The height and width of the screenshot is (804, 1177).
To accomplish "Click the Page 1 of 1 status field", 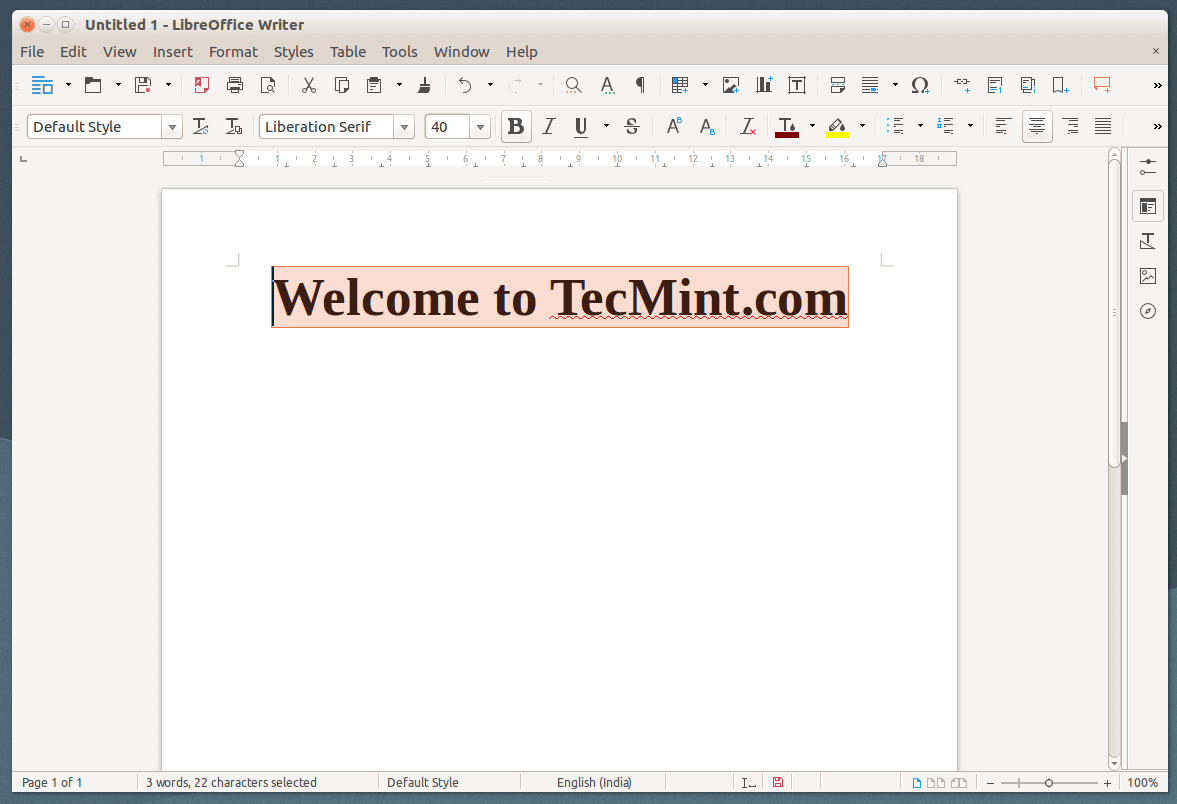I will click(52, 782).
